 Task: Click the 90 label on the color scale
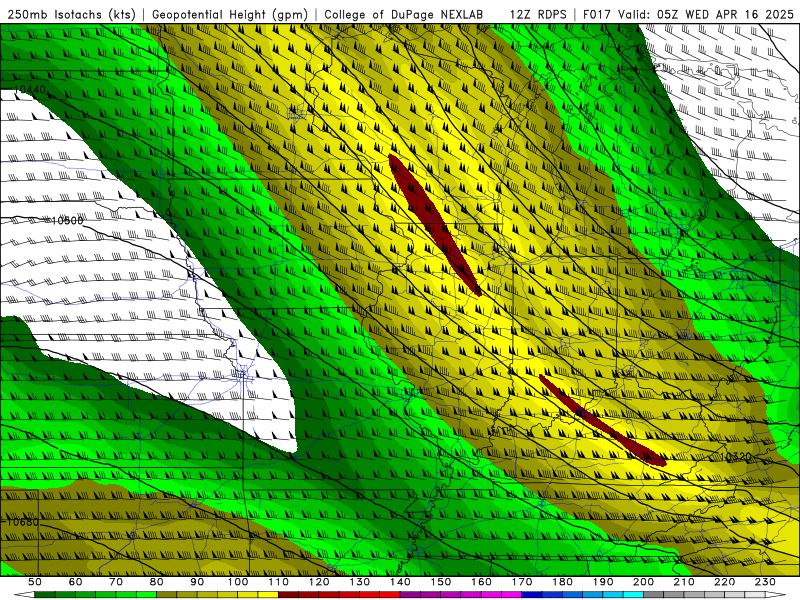(x=197, y=582)
